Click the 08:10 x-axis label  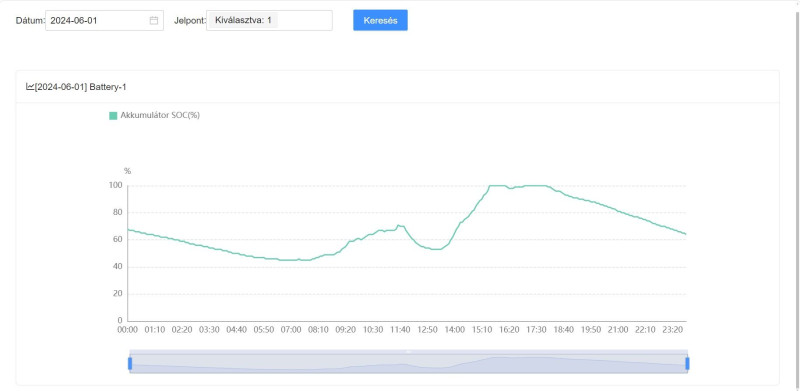point(318,330)
